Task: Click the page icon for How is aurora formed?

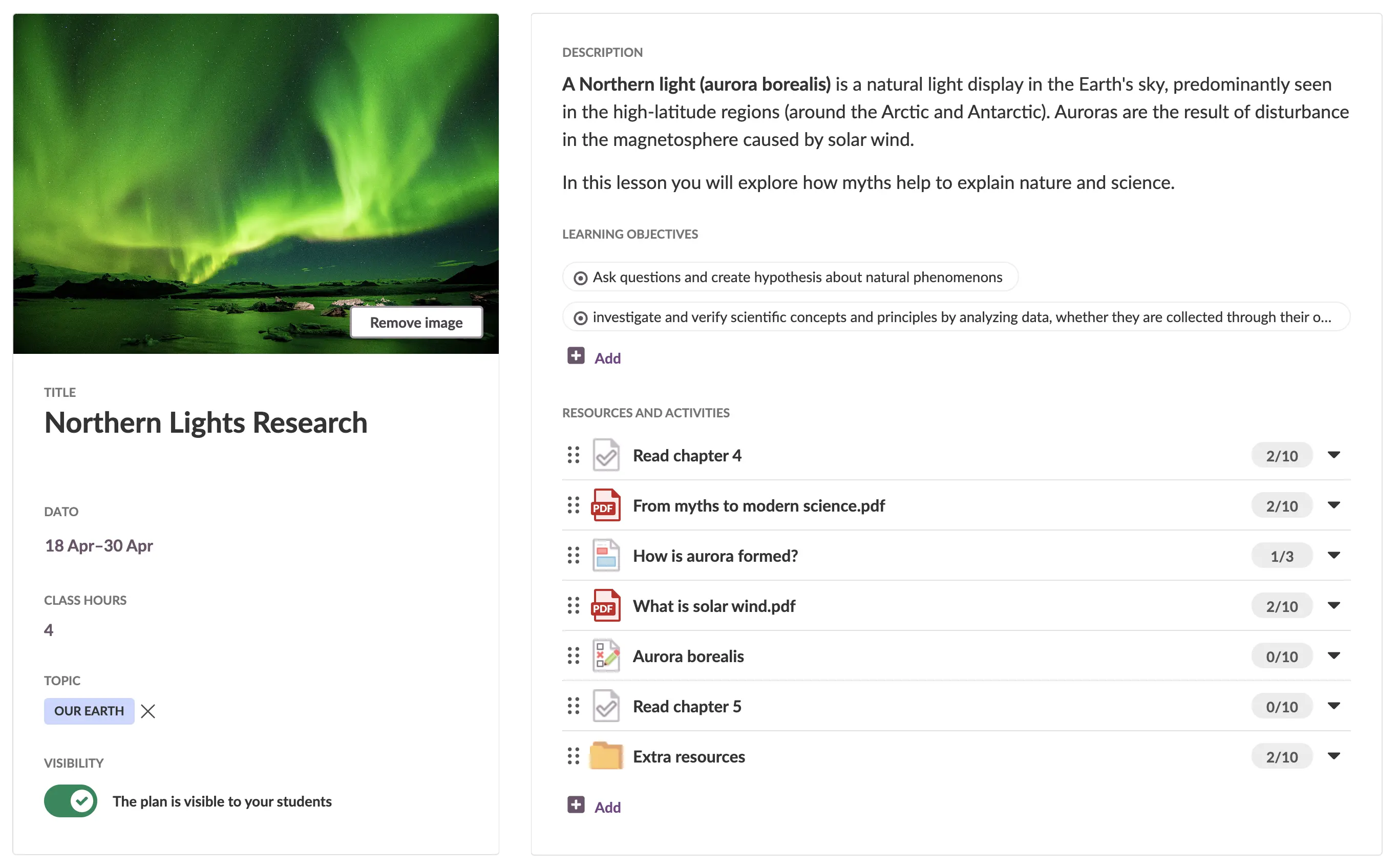Action: pos(605,555)
